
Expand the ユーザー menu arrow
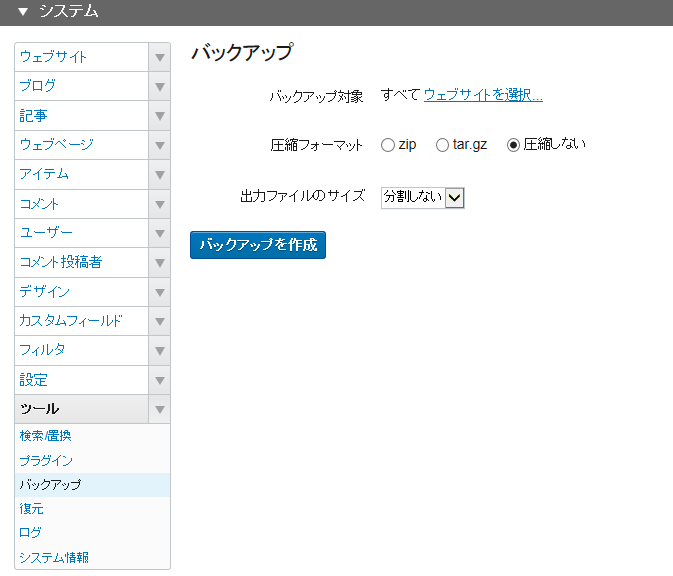pyautogui.click(x=160, y=233)
